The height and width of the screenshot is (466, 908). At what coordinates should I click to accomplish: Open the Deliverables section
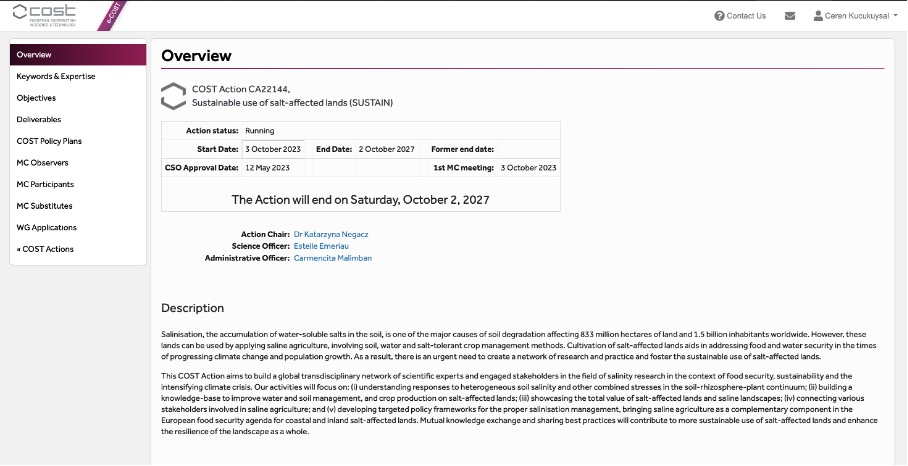click(39, 119)
